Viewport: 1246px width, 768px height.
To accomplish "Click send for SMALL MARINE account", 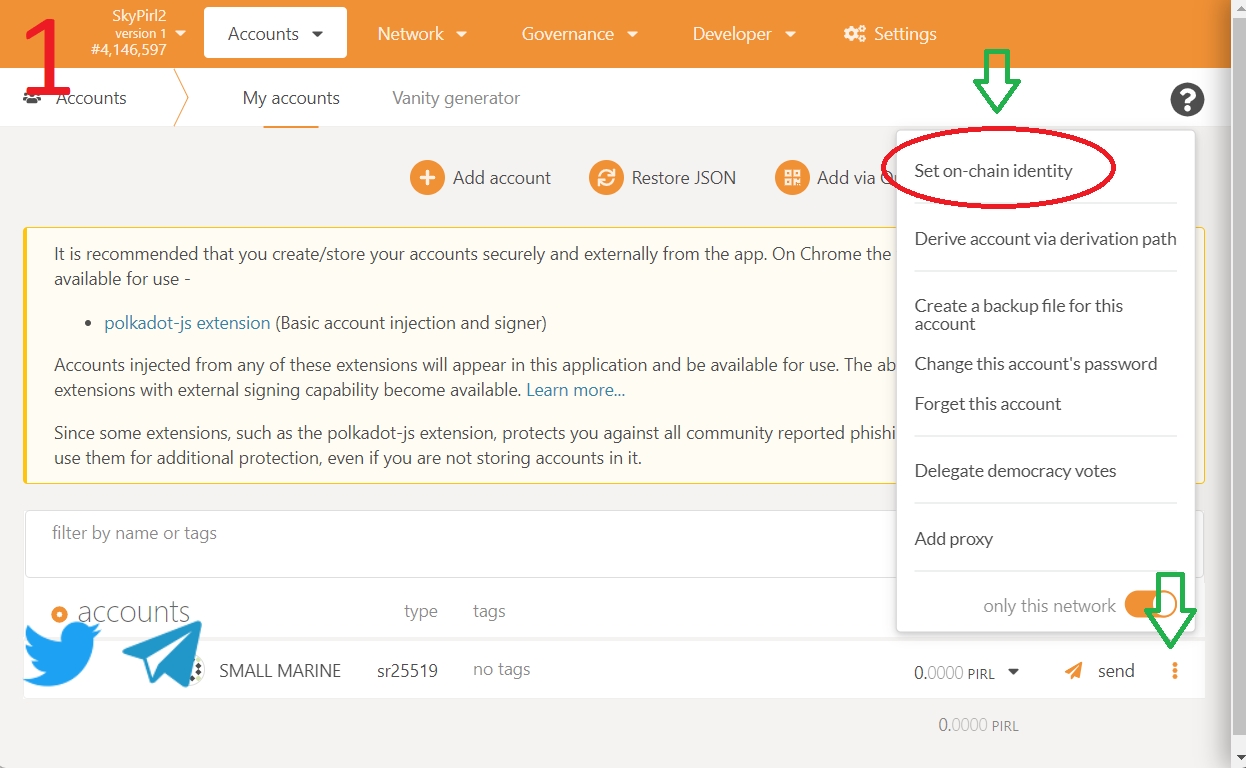I will click(x=1100, y=671).
